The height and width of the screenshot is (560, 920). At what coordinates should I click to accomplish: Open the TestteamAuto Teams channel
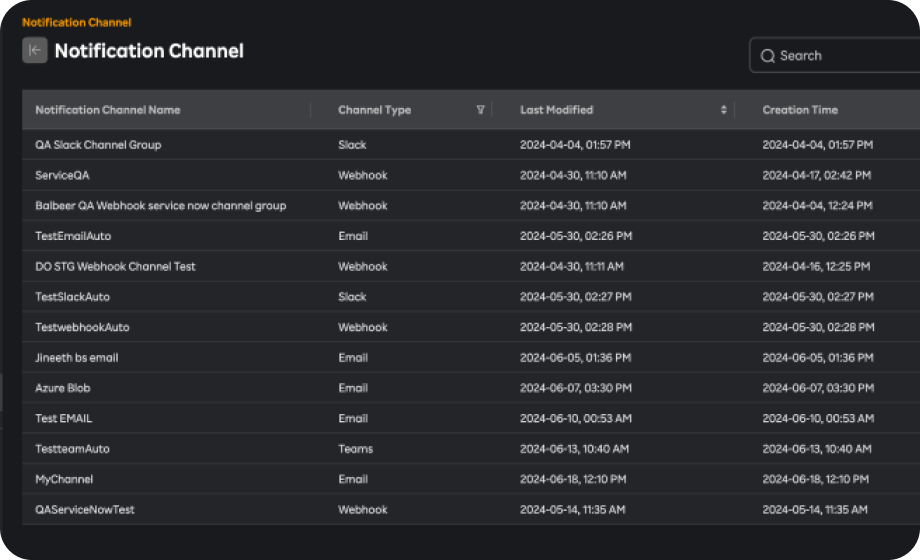[72, 449]
